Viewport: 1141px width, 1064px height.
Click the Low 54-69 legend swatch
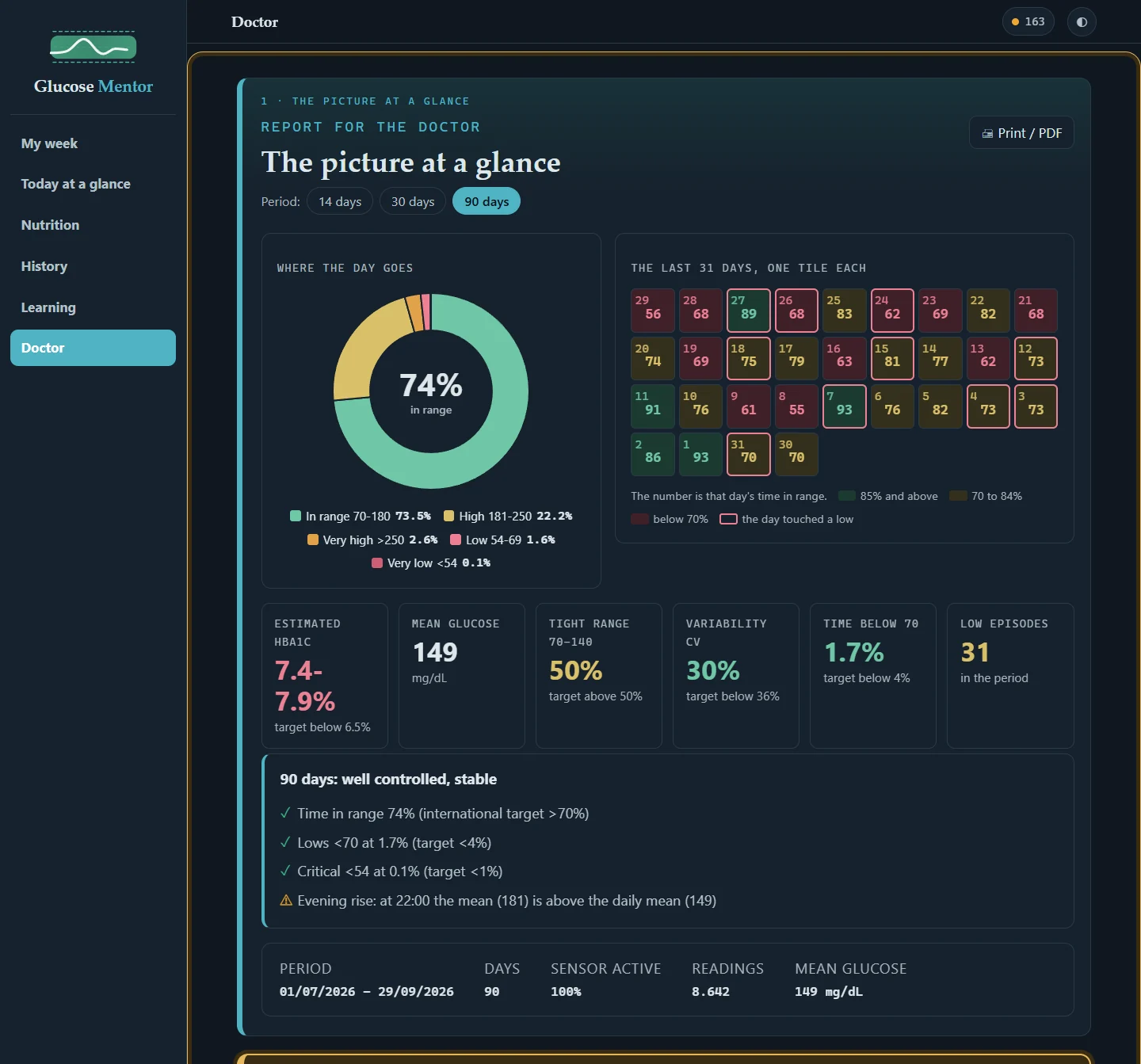pyautogui.click(x=456, y=540)
